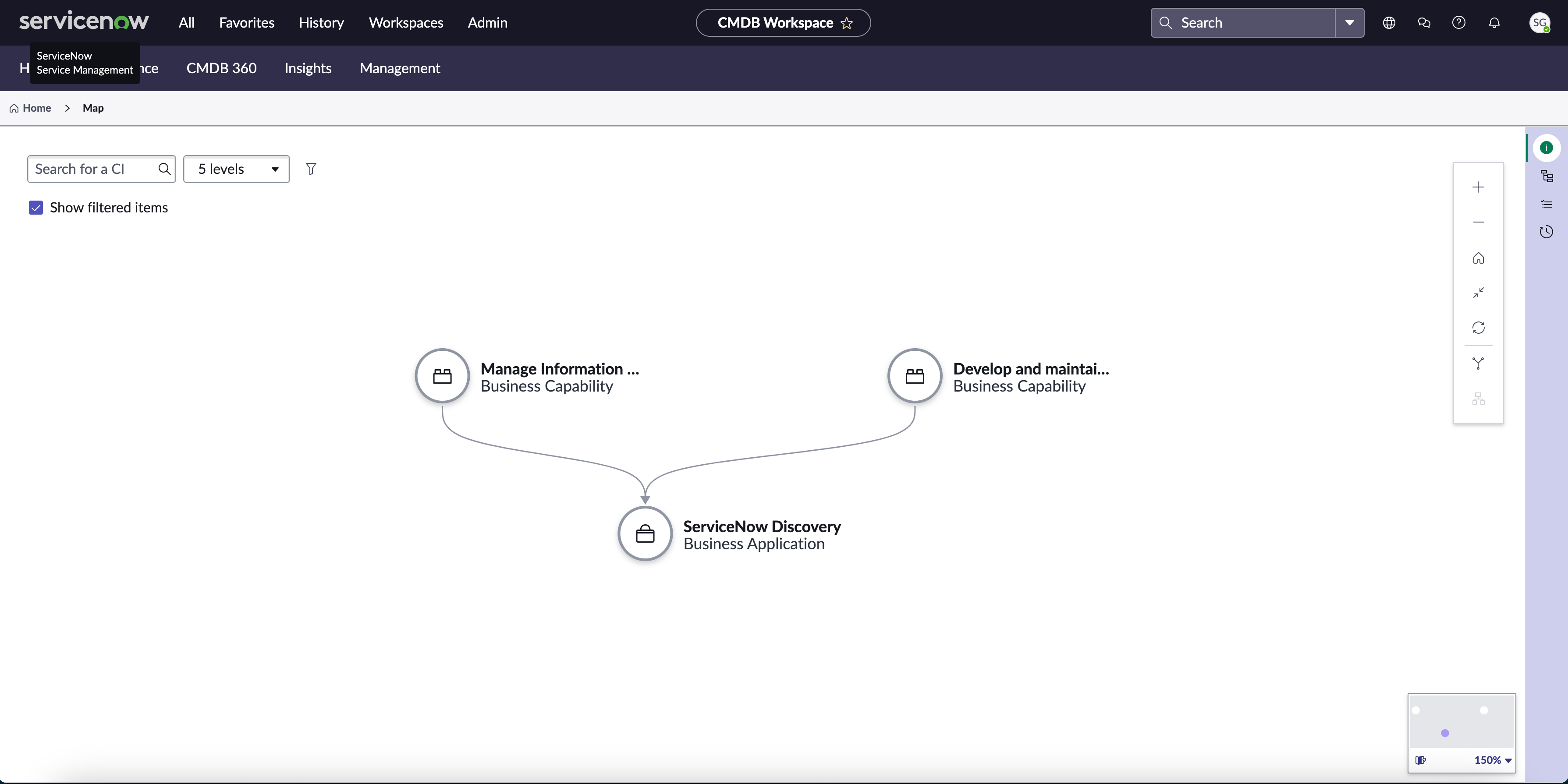Screen dimensions: 1568x784
Task: Switch to the Insights tab
Action: 308,68
